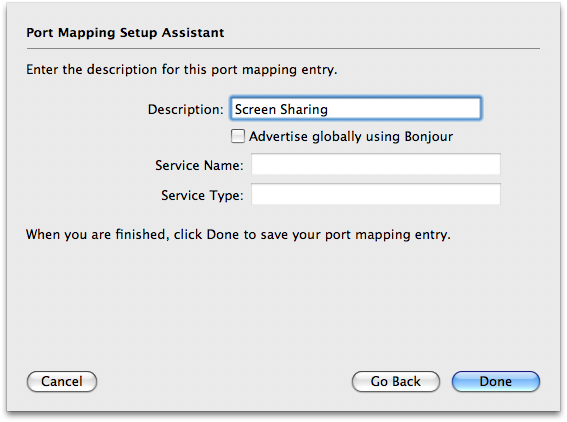Click the 'Service Type:' label
This screenshot has height=422, width=567.
202,196
